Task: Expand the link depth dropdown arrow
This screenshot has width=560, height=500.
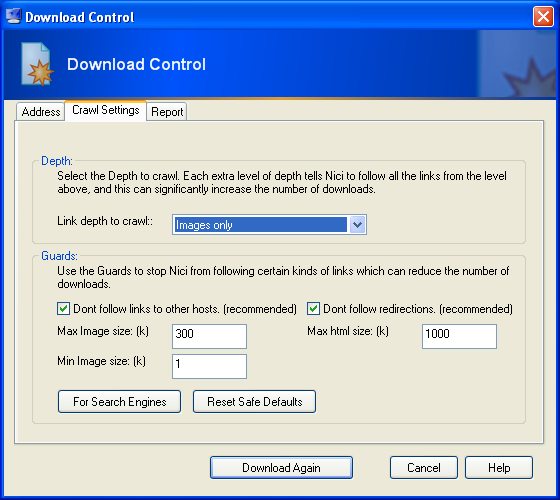Action: 358,225
